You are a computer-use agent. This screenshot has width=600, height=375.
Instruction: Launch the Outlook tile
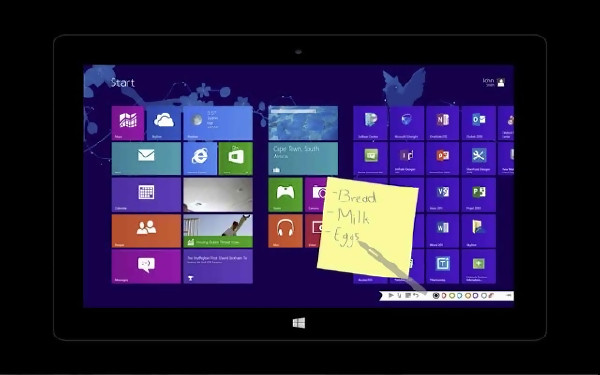pos(479,123)
